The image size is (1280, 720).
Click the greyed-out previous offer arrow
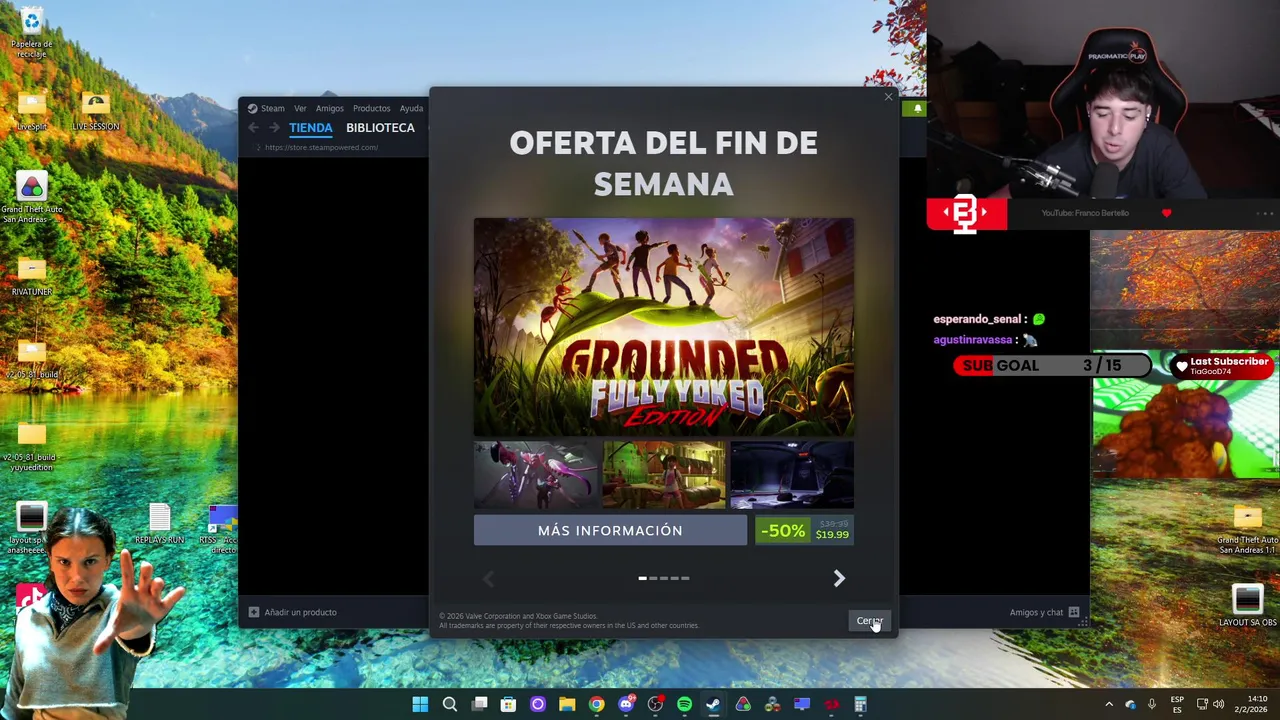tap(489, 578)
